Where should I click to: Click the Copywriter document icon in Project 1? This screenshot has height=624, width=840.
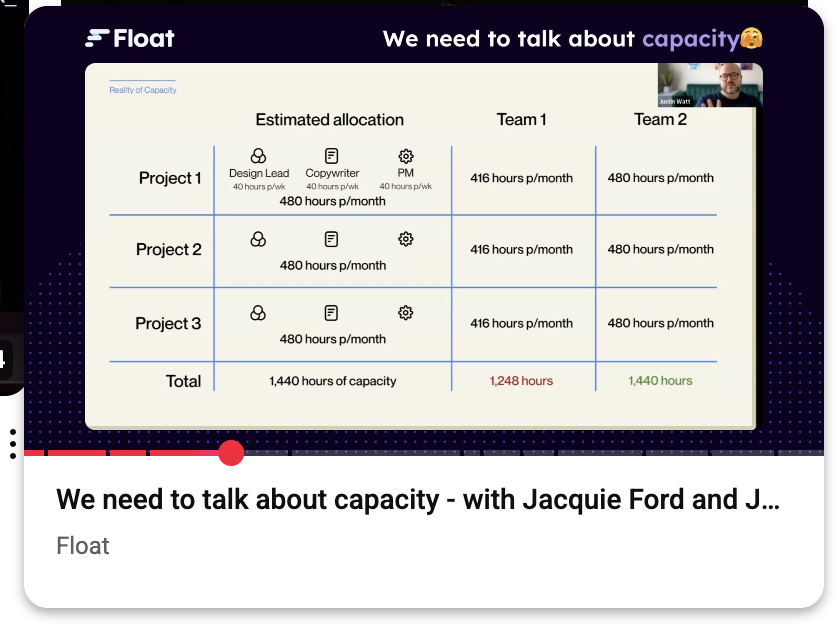332,156
